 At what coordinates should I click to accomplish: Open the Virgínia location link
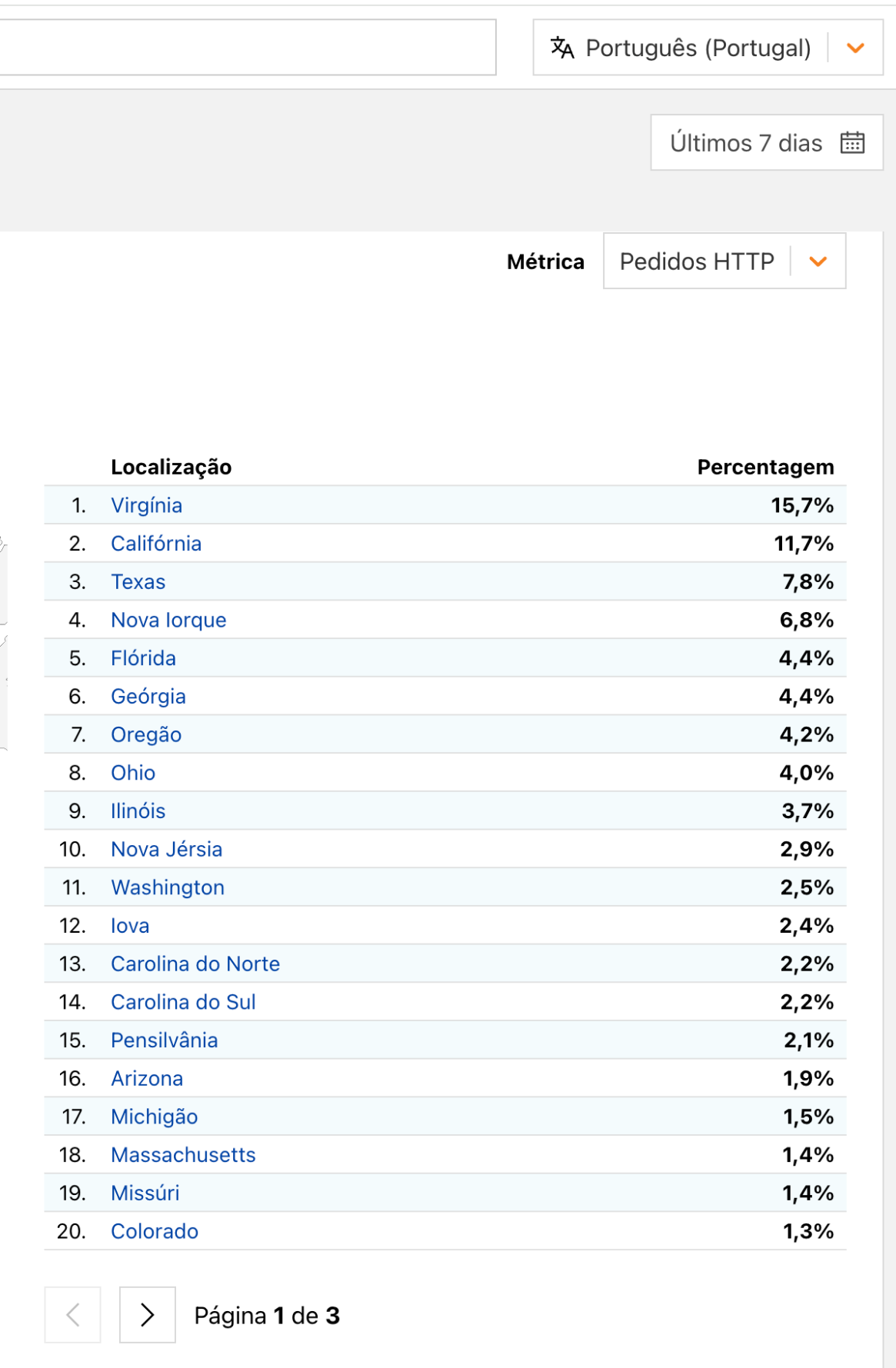coord(147,505)
